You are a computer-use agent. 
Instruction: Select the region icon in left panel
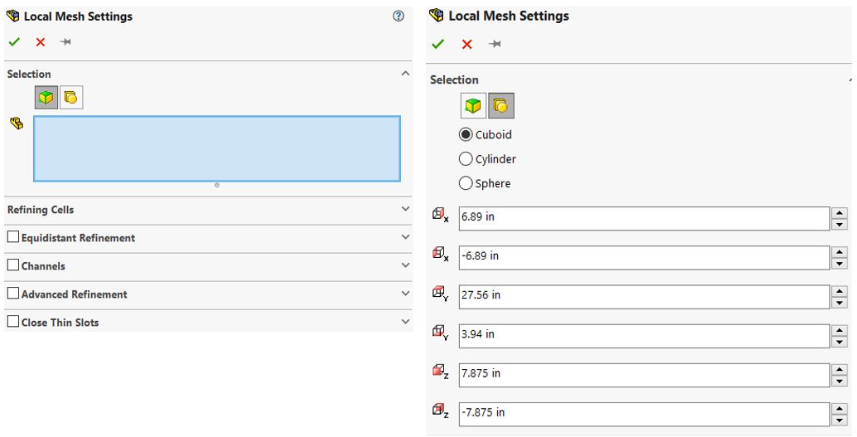tap(71, 97)
